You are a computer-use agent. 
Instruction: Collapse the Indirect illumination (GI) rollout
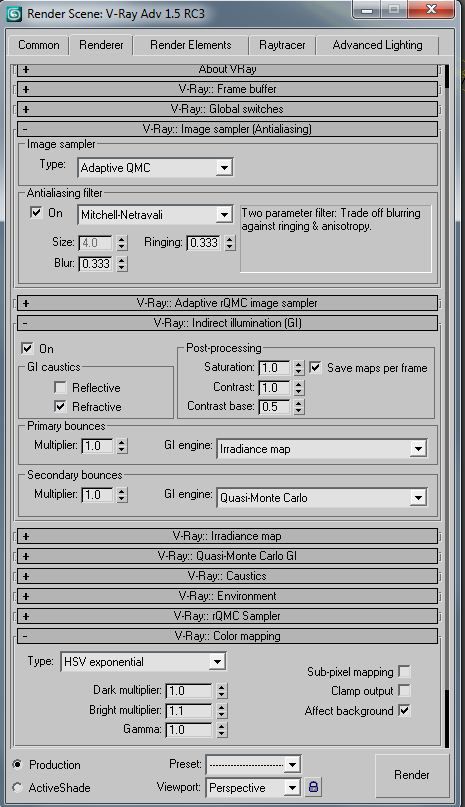(x=227, y=323)
